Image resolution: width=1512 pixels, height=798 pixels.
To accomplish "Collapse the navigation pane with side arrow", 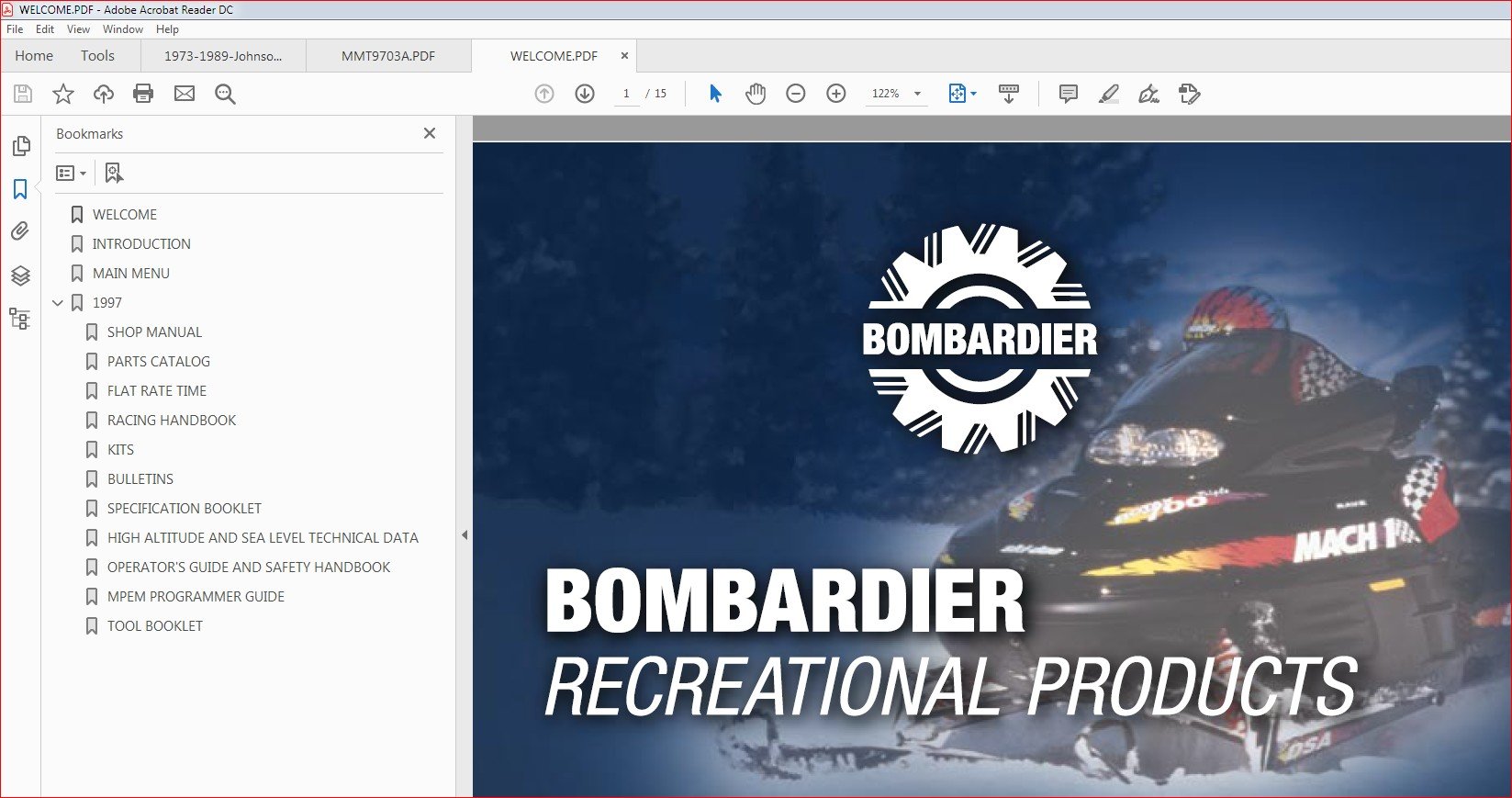I will (x=465, y=534).
